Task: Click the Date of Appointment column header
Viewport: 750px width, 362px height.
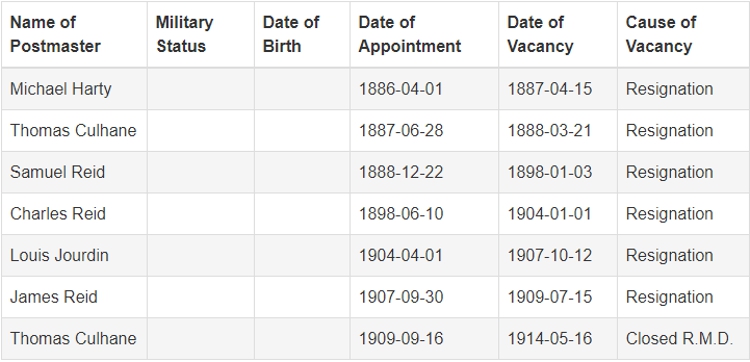Action: (x=424, y=34)
